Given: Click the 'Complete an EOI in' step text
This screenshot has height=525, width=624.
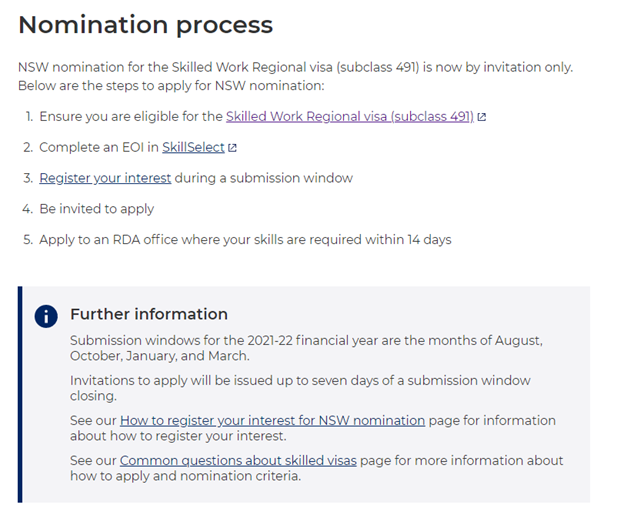Looking at the screenshot, I should pos(99,148).
